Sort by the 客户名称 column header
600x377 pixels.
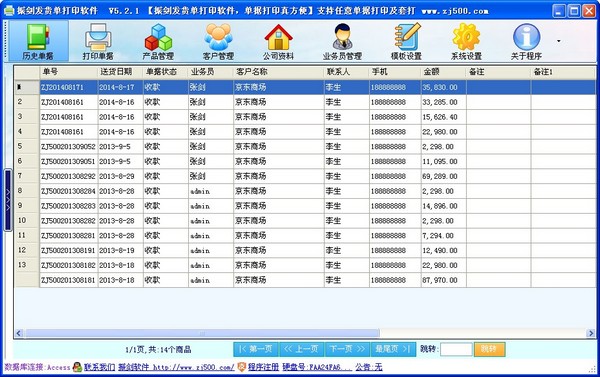click(279, 72)
